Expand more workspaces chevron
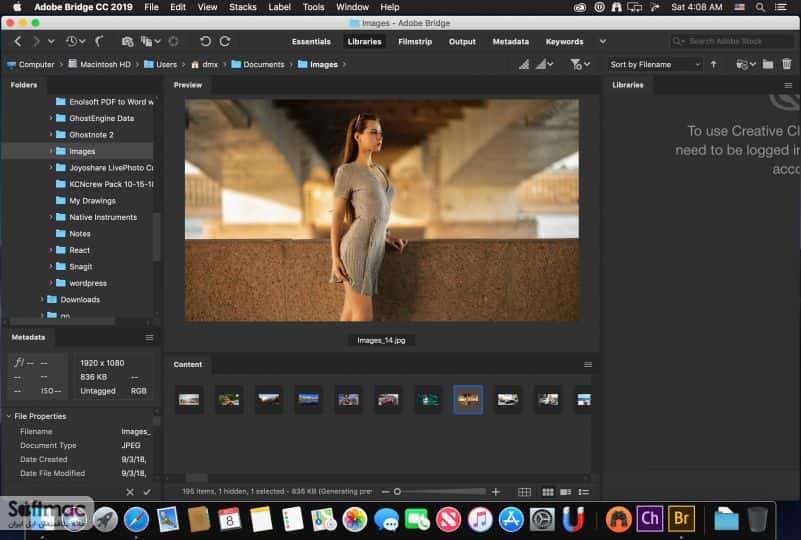 point(603,41)
